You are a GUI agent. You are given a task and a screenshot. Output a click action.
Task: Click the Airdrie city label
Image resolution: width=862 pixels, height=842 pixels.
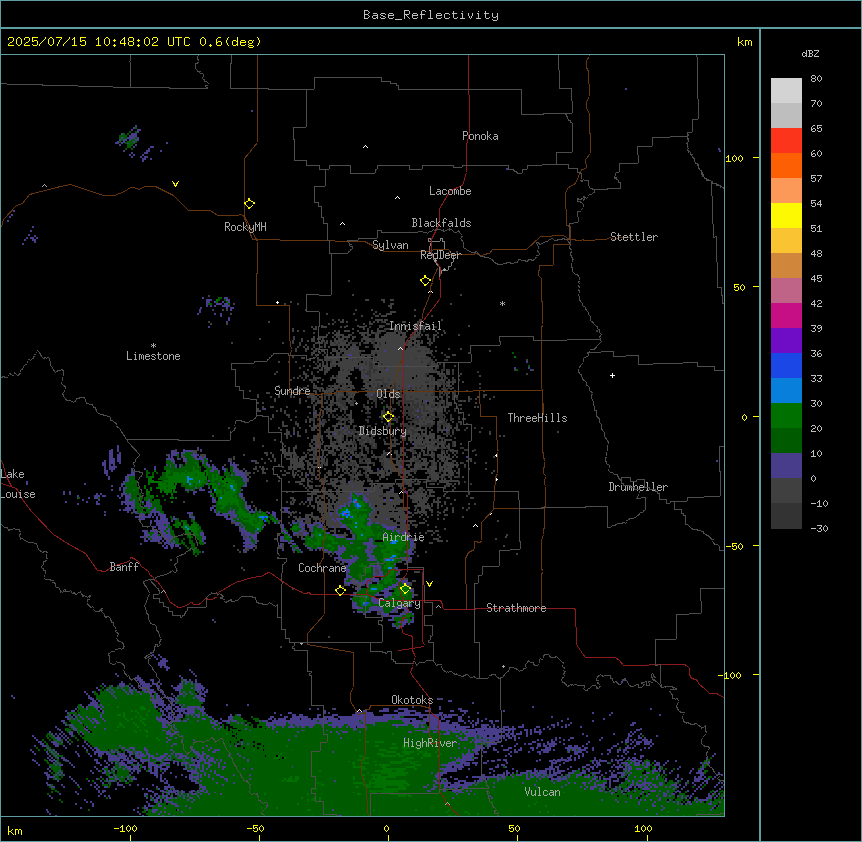(x=403, y=537)
